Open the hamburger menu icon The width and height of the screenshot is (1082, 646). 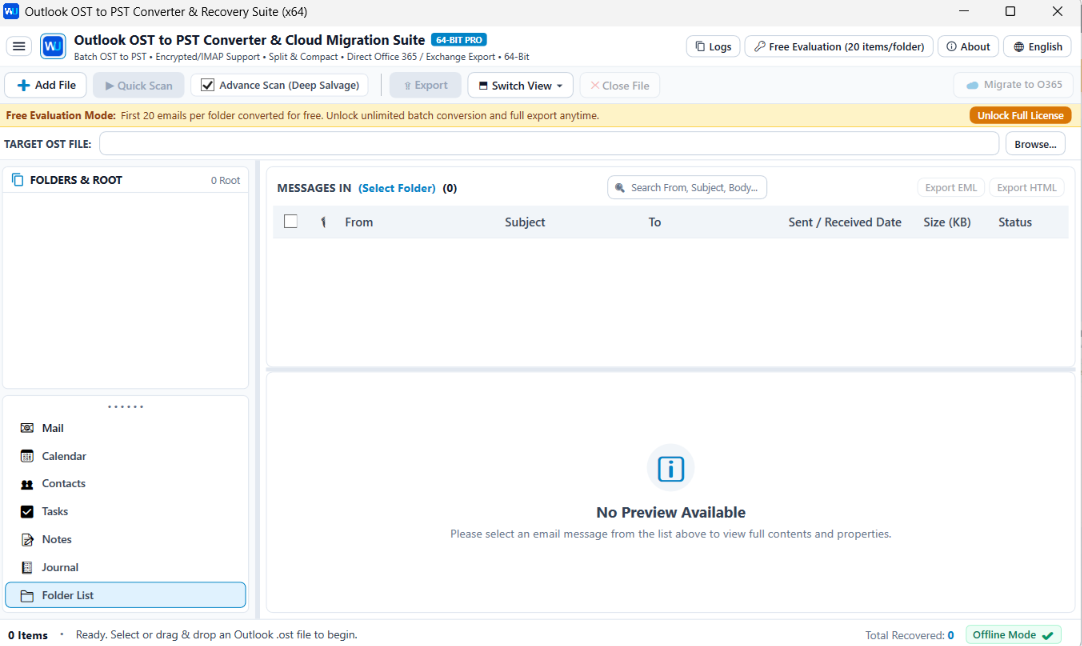(x=19, y=46)
